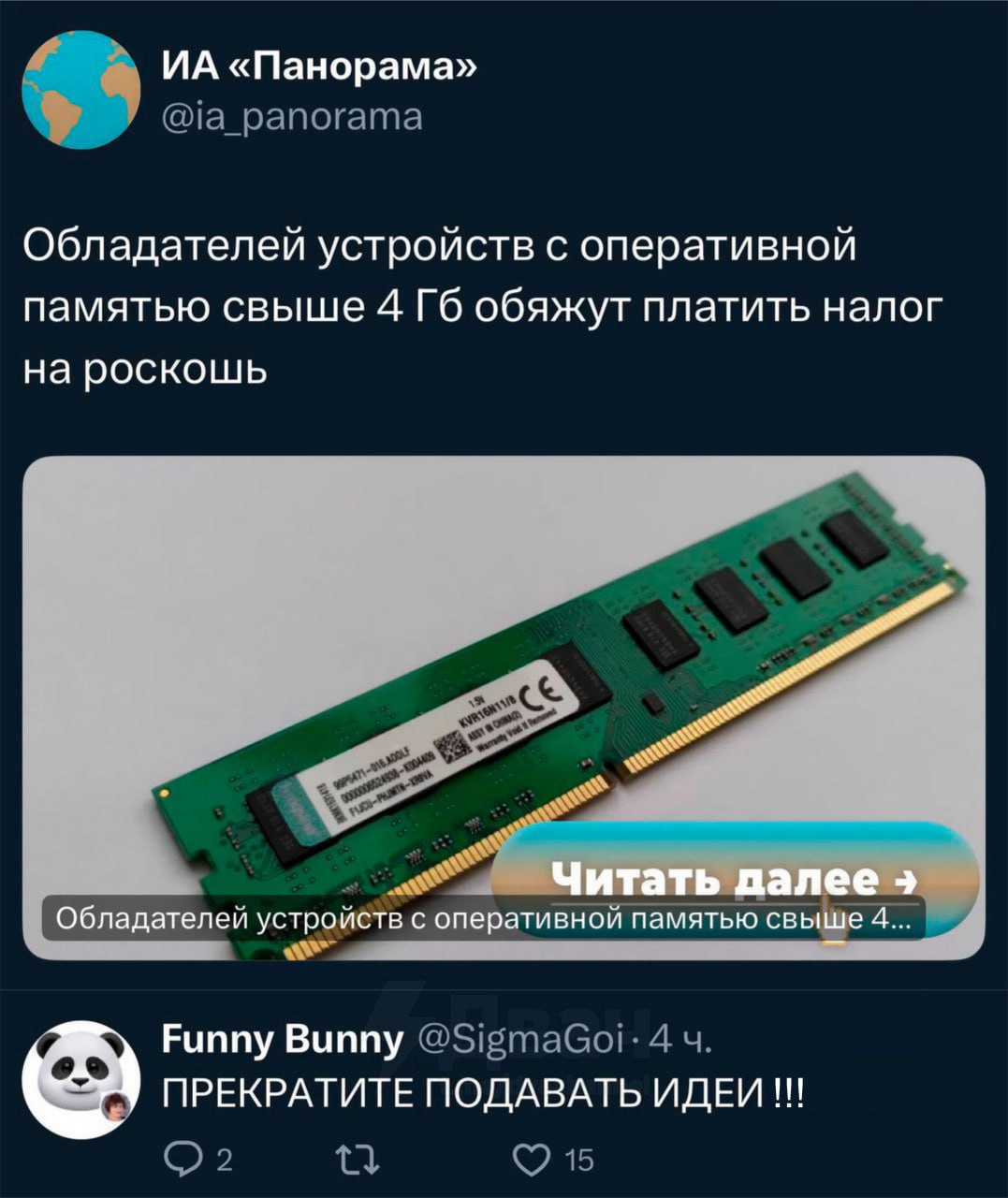The width and height of the screenshot is (1008, 1198).
Task: Open the RAM stick preview image
Action: 504,707
